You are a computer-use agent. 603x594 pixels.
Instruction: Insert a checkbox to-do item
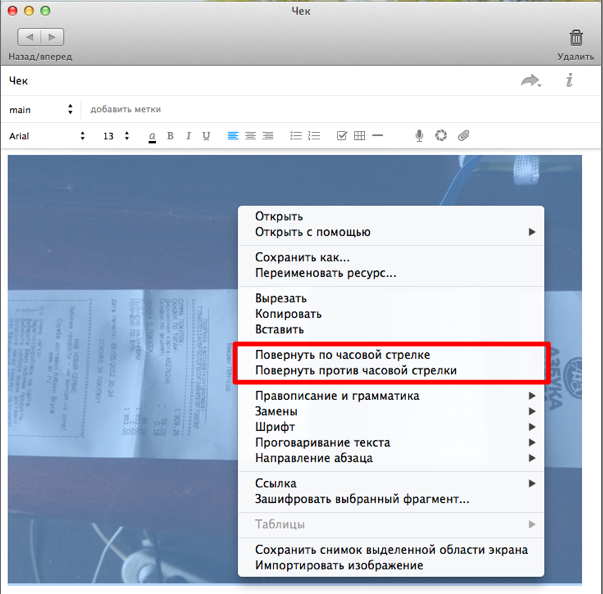pos(341,136)
